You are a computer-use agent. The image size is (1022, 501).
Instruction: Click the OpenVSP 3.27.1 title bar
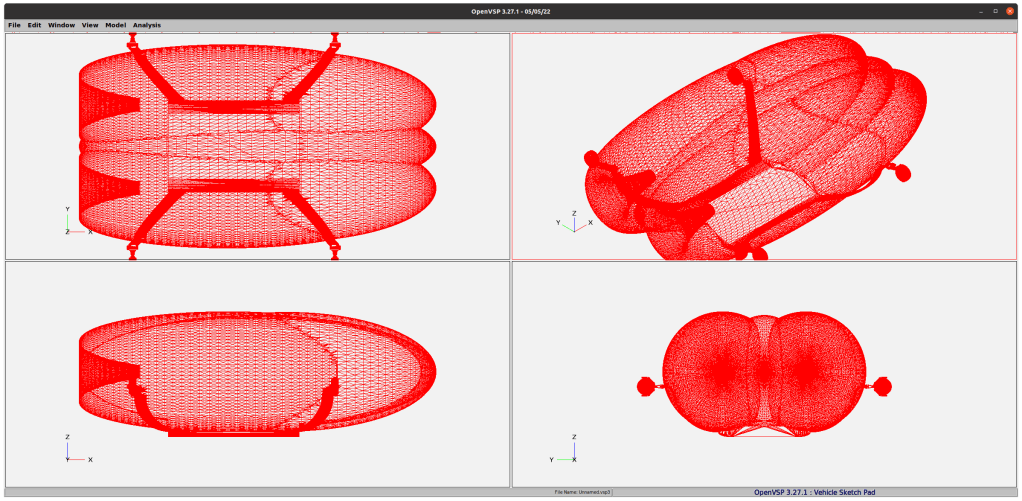[x=511, y=10]
